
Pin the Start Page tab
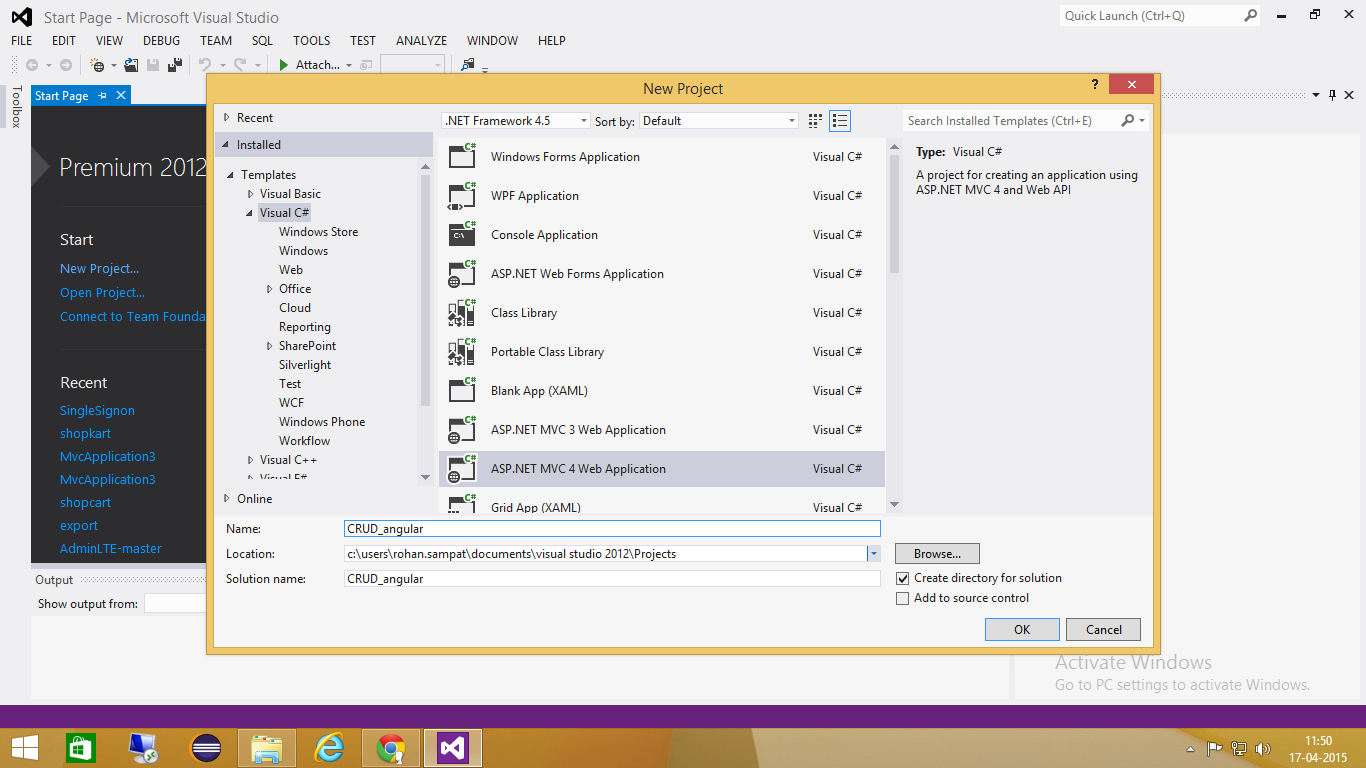[x=103, y=96]
